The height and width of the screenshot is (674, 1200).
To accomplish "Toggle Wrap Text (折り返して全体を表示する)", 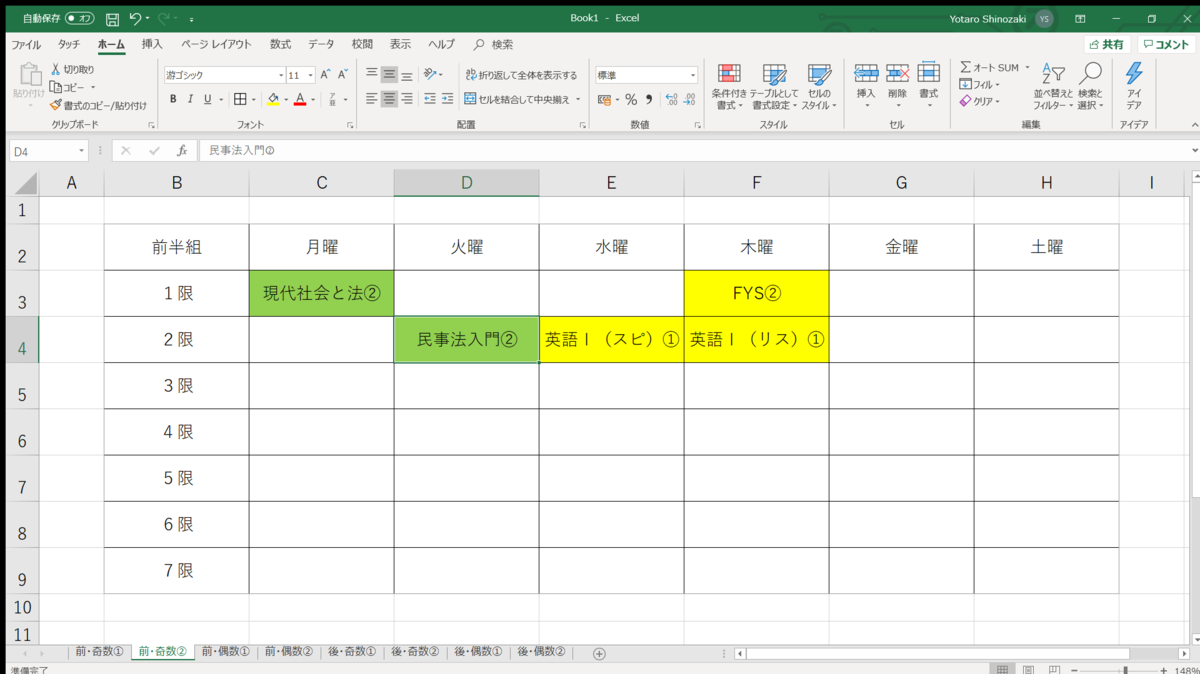I will (x=521, y=75).
